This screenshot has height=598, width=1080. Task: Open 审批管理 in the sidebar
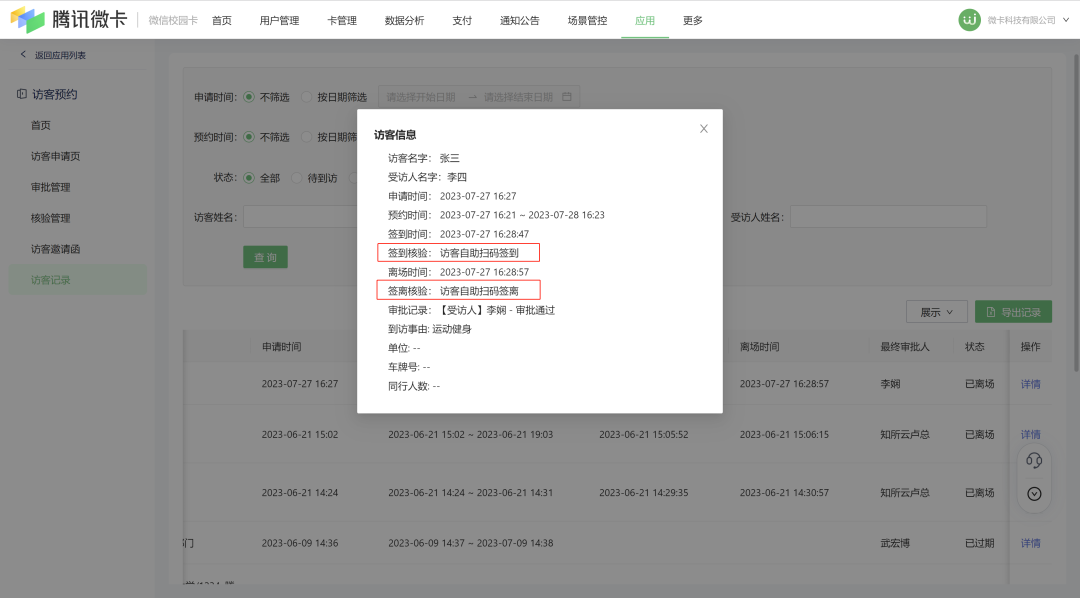pos(52,186)
